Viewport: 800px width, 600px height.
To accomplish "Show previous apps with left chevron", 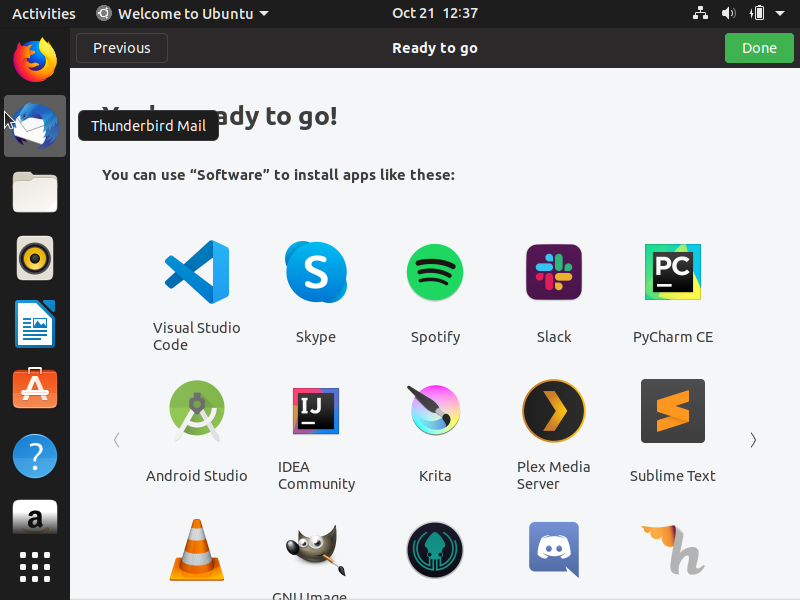I will [117, 440].
